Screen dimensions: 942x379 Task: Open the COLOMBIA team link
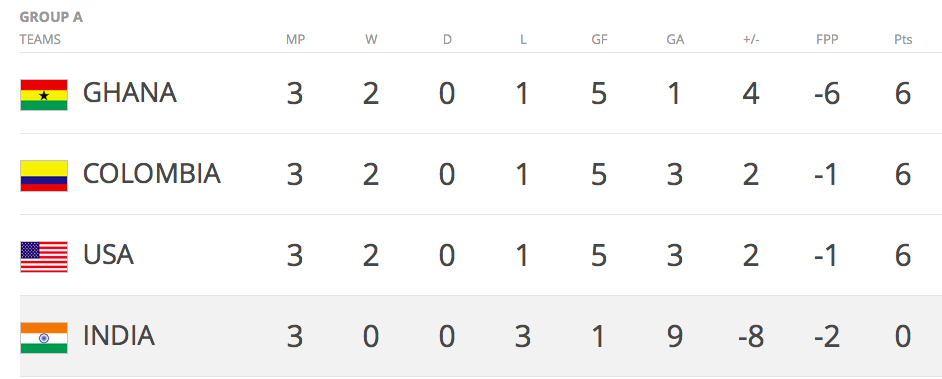point(152,174)
